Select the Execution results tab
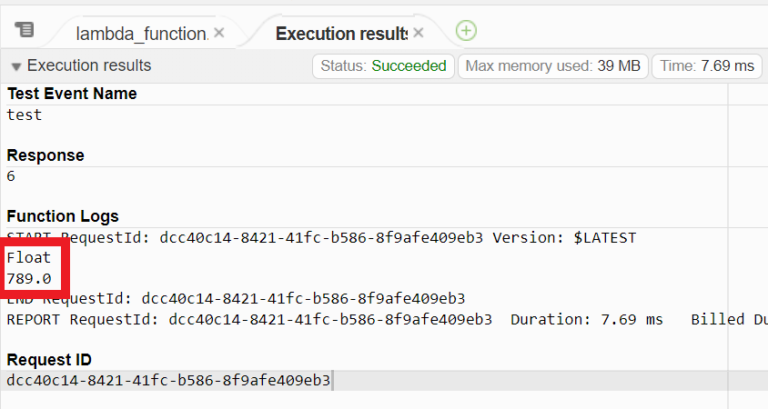Screen dimensions: 768x409 [x=341, y=33]
